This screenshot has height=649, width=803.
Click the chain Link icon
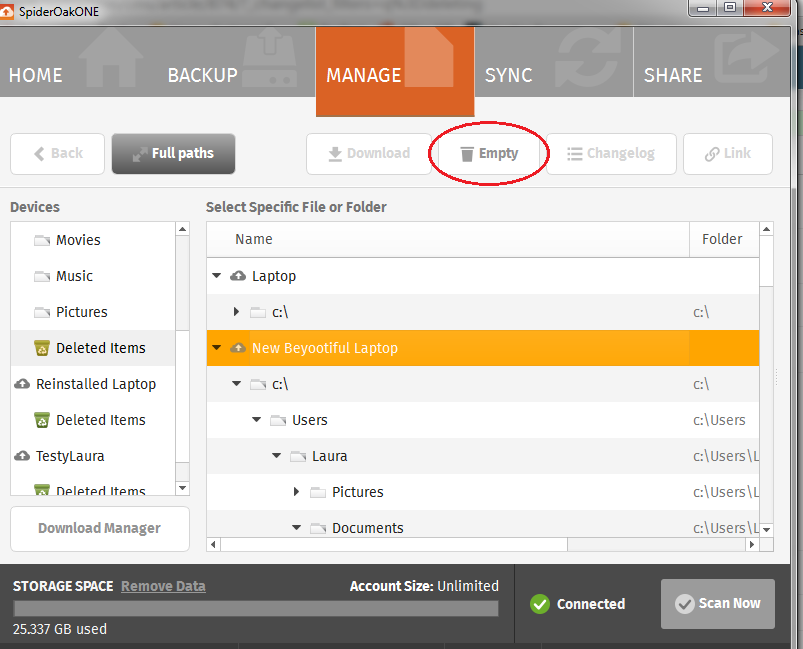(x=712, y=154)
